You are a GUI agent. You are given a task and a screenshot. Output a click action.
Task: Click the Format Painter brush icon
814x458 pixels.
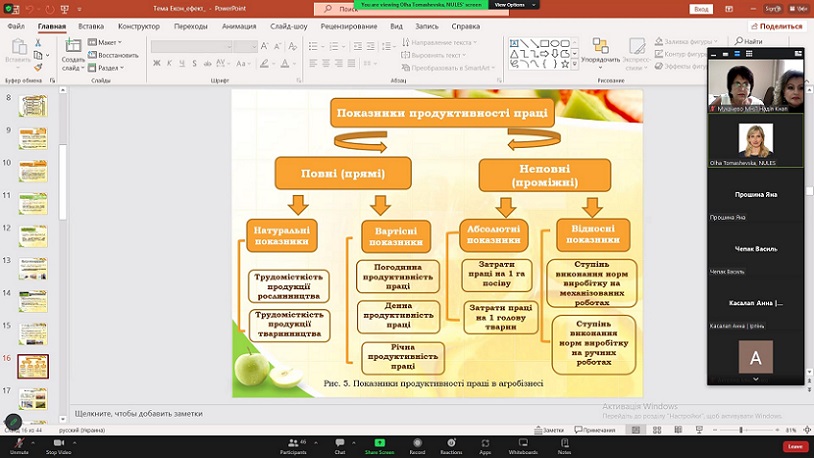click(38, 68)
